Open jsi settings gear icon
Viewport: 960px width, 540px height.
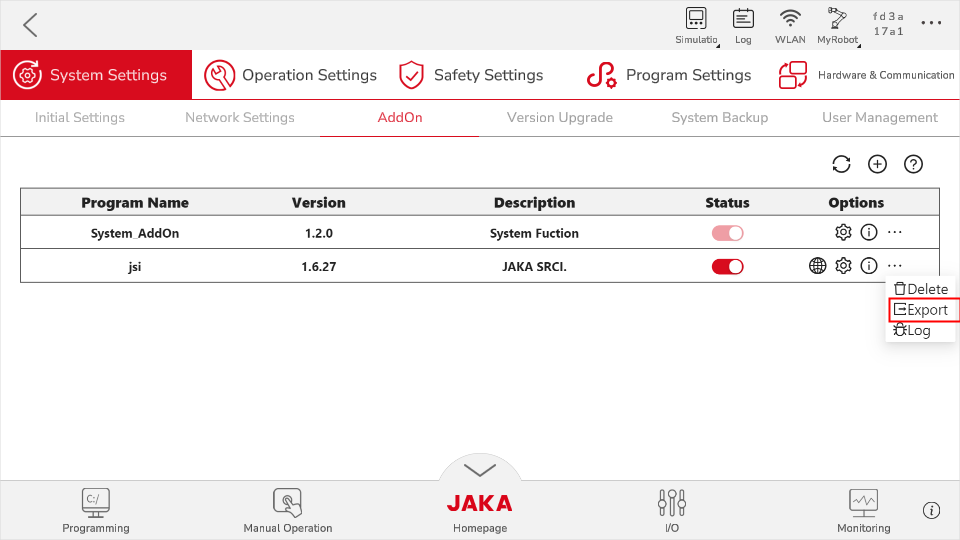(x=844, y=266)
